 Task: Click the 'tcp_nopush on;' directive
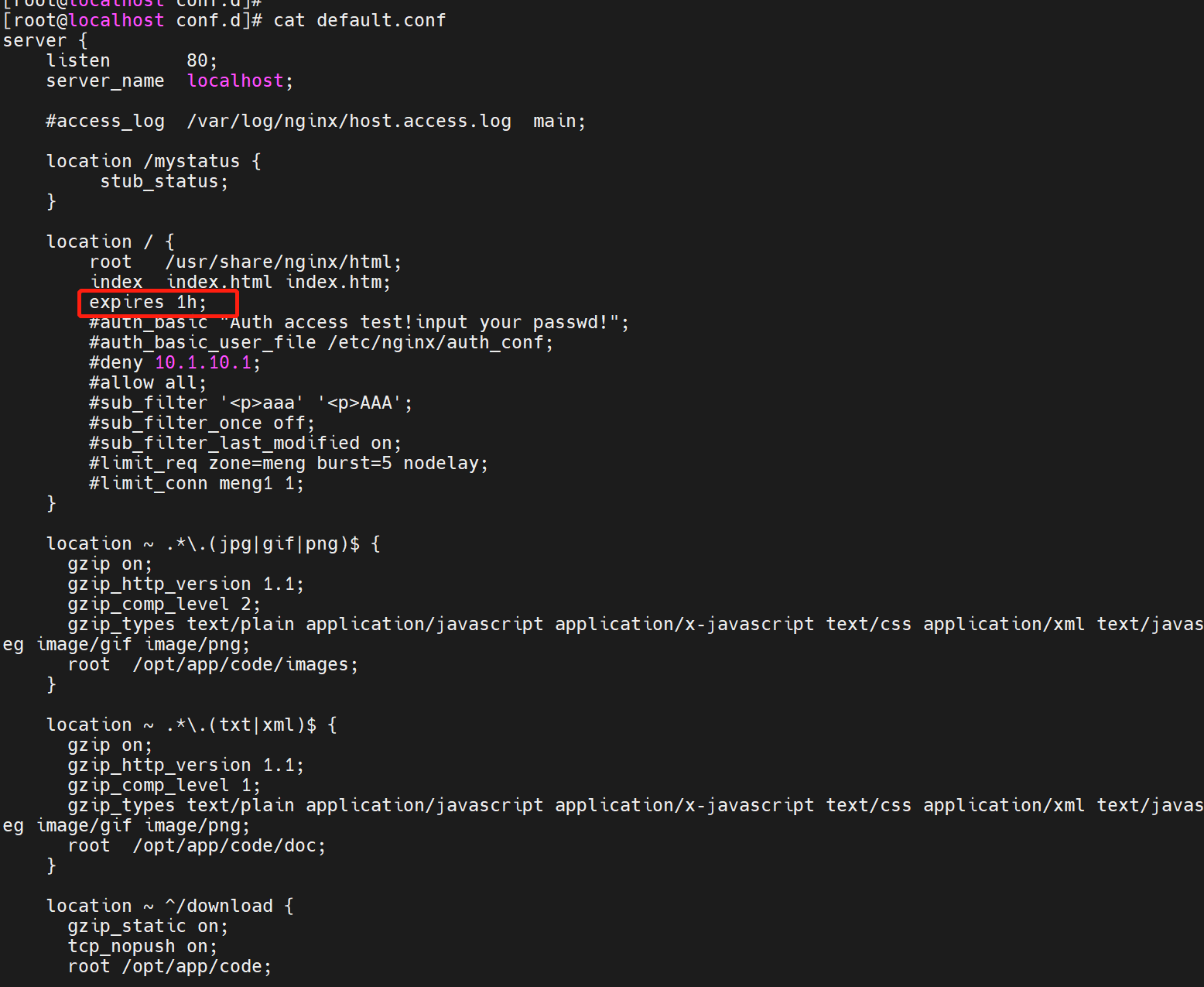[x=142, y=946]
